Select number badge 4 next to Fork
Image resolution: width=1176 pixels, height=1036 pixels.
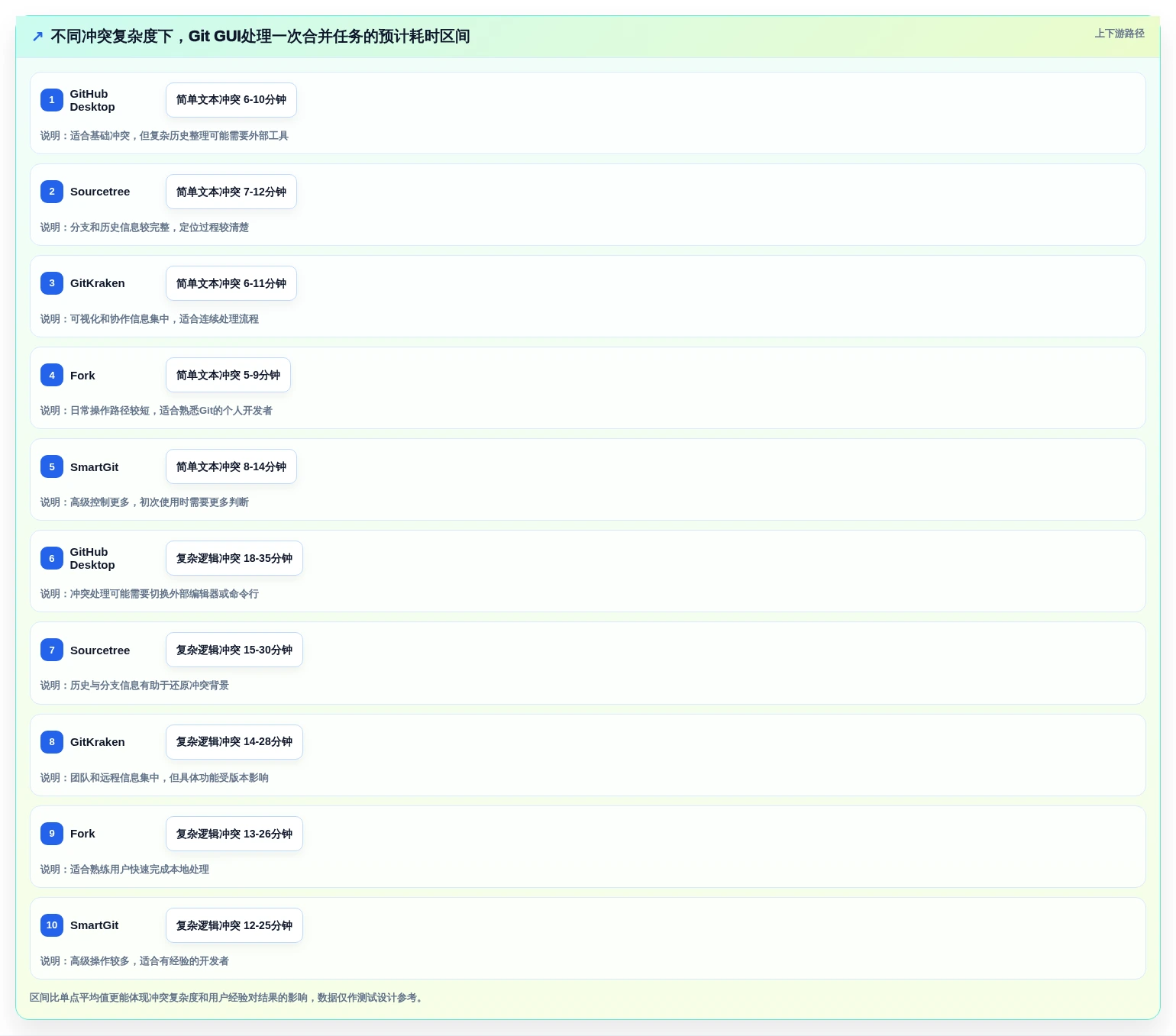(52, 375)
